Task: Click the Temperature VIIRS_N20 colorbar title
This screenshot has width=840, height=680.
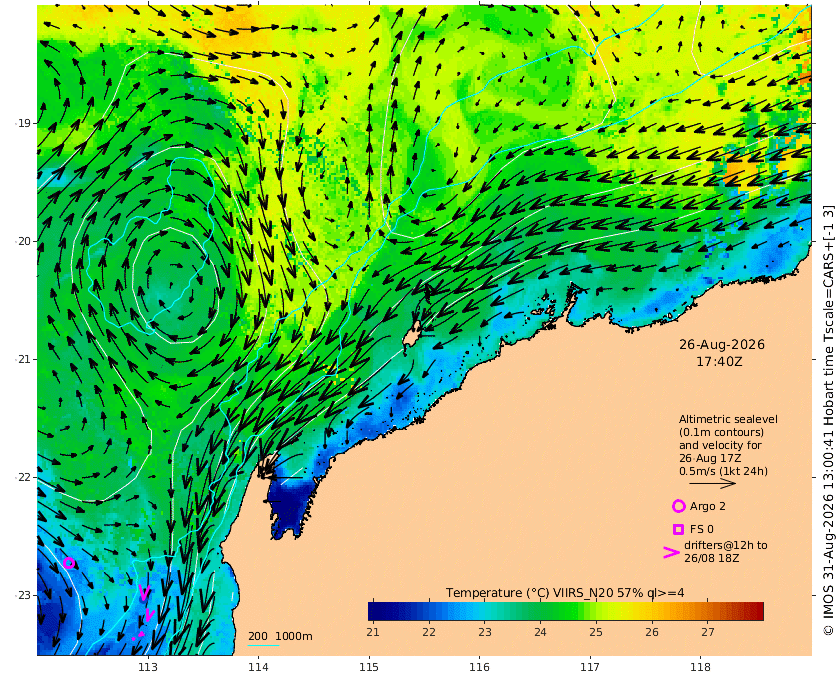Action: (x=565, y=593)
